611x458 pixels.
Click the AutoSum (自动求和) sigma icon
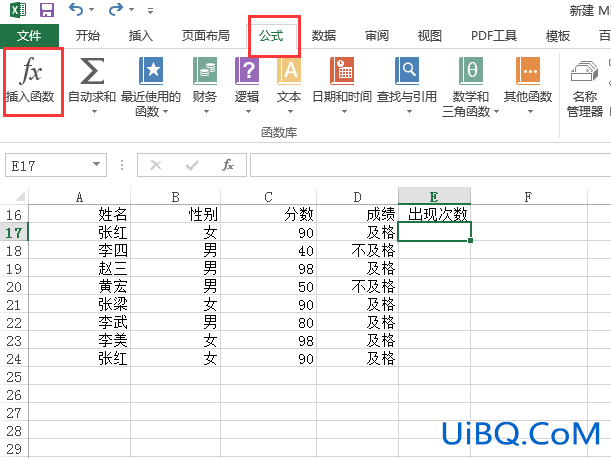point(92,71)
